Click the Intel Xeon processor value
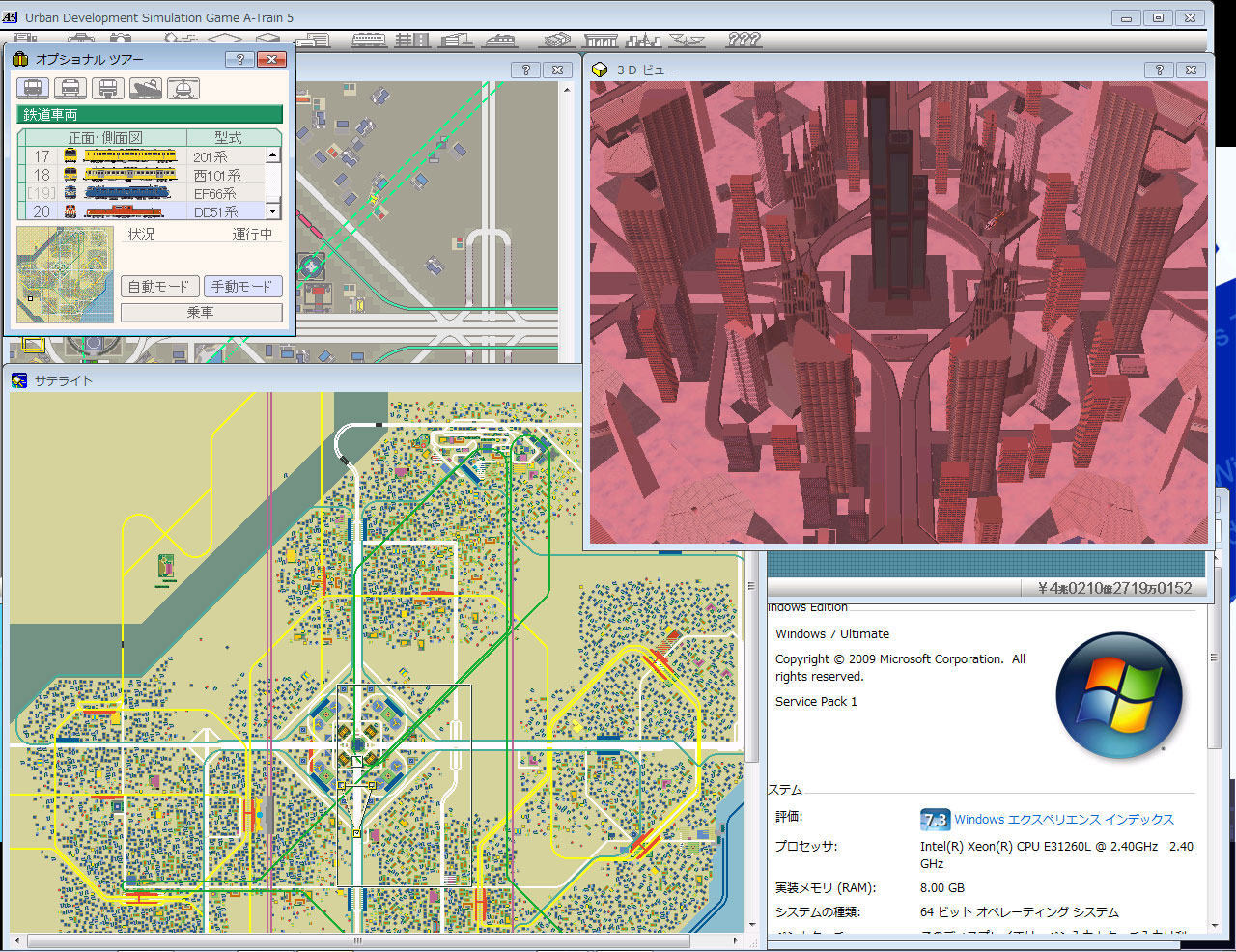The width and height of the screenshot is (1236, 952). point(1056,854)
